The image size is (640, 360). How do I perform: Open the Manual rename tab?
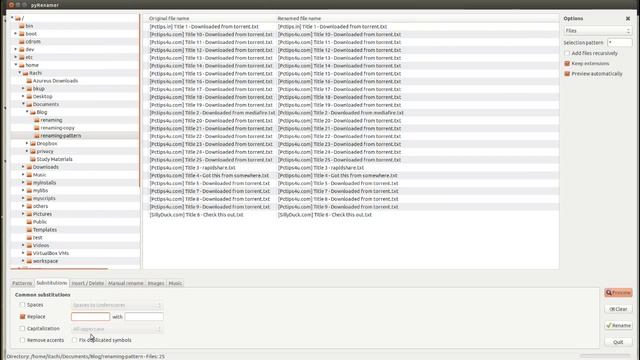coord(126,283)
